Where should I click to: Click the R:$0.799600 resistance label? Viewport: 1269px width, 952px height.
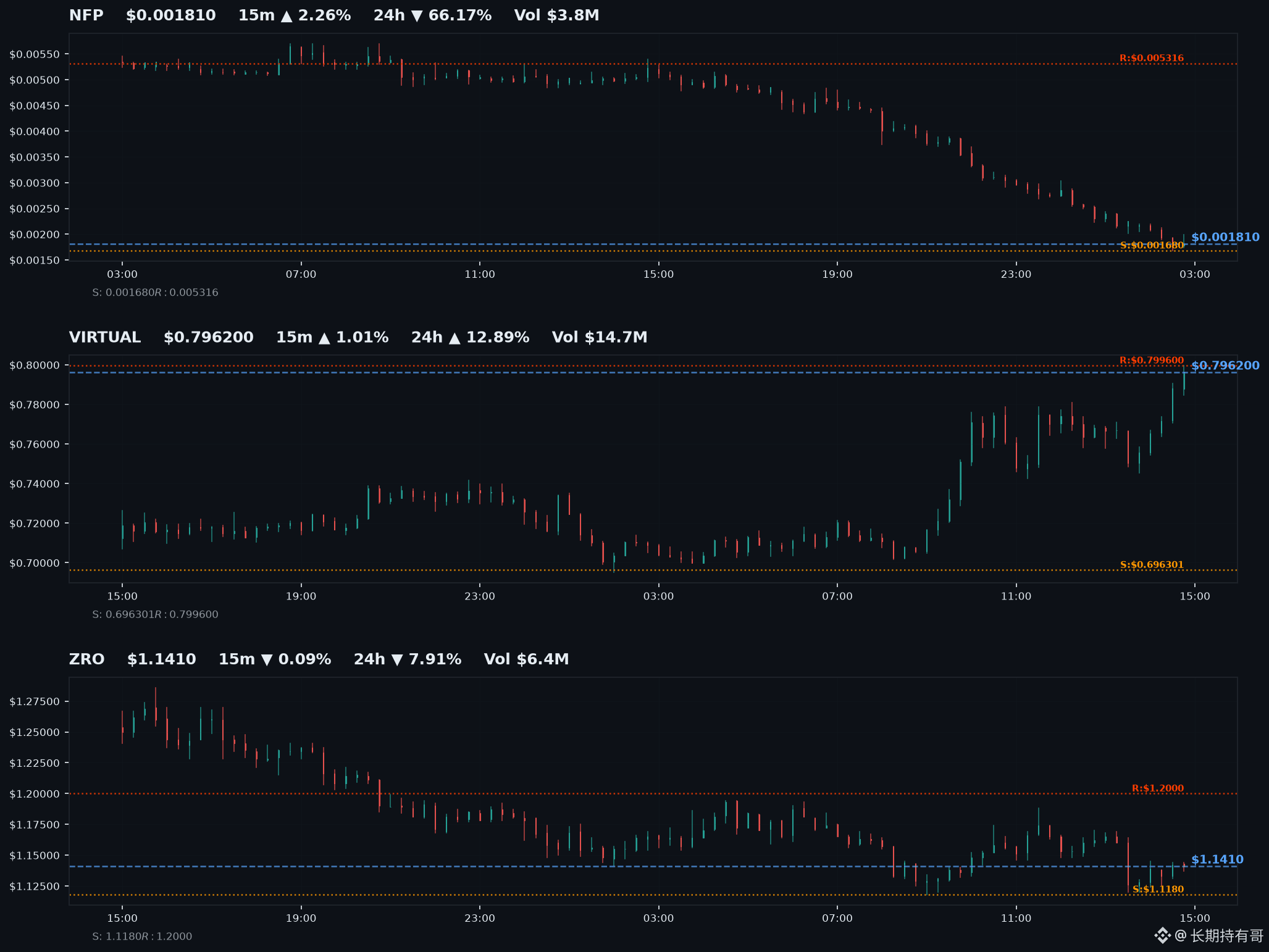[1152, 361]
